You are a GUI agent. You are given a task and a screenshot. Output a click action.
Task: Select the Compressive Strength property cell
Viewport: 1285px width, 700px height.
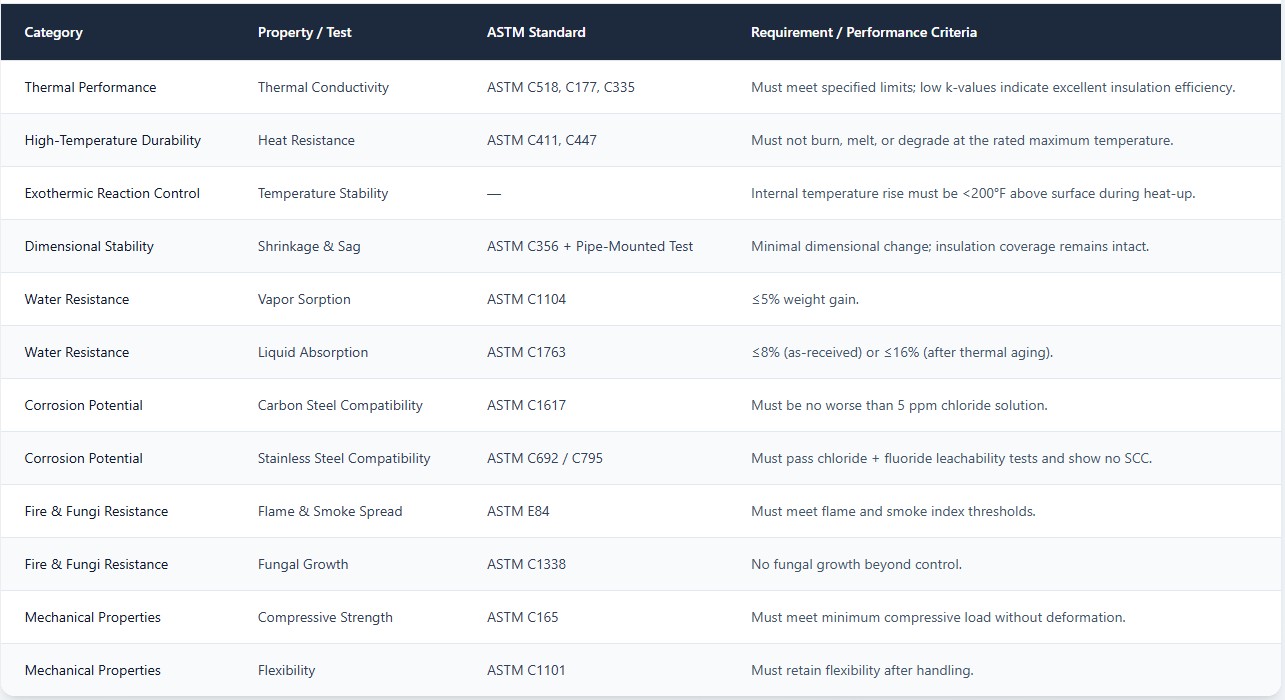(325, 617)
